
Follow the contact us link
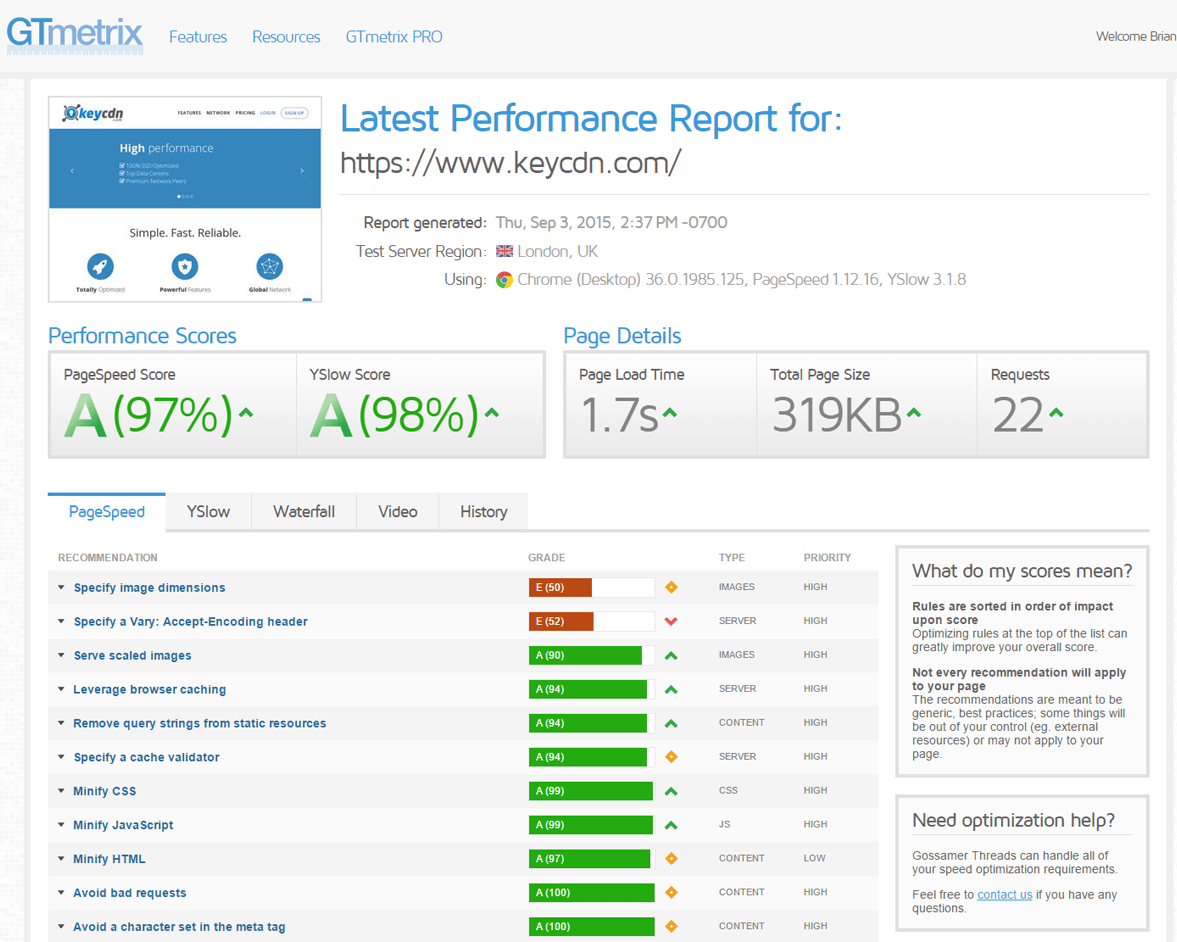point(1004,894)
